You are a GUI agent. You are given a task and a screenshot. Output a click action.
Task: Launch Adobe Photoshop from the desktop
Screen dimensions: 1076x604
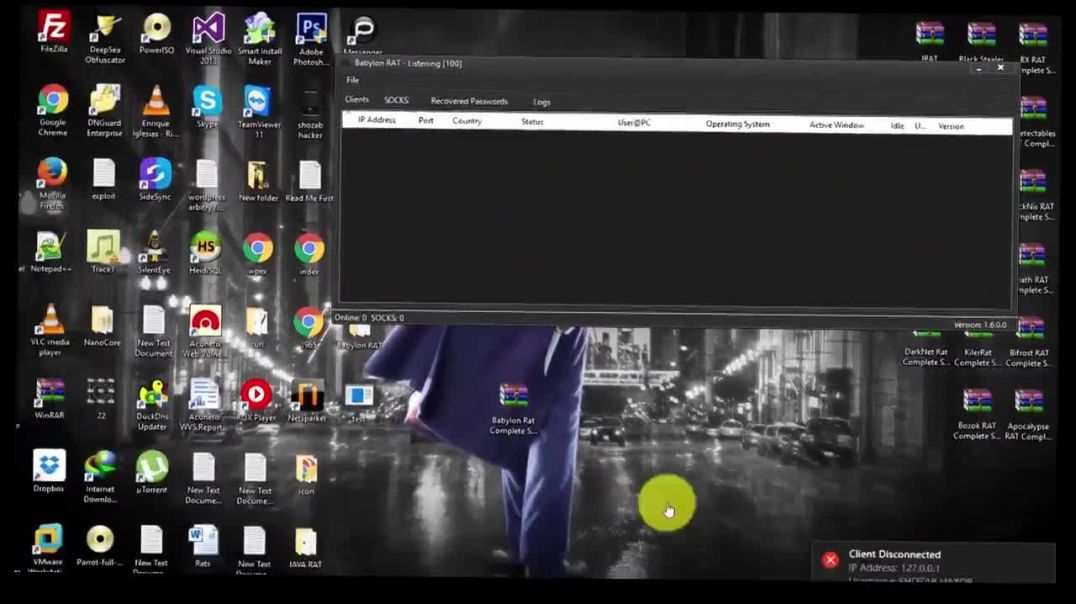point(311,40)
